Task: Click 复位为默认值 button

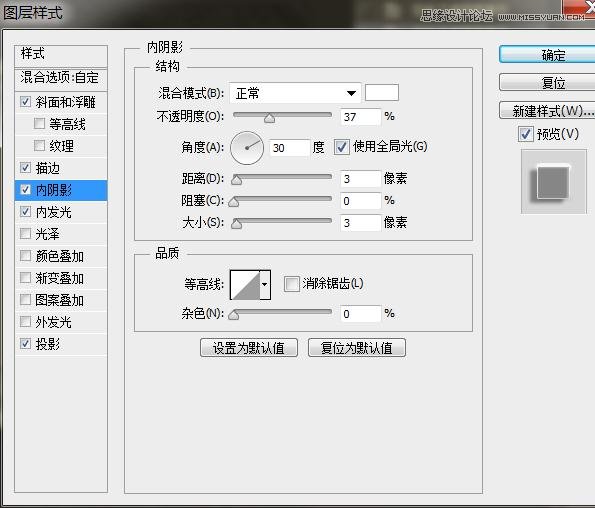Action: click(357, 348)
